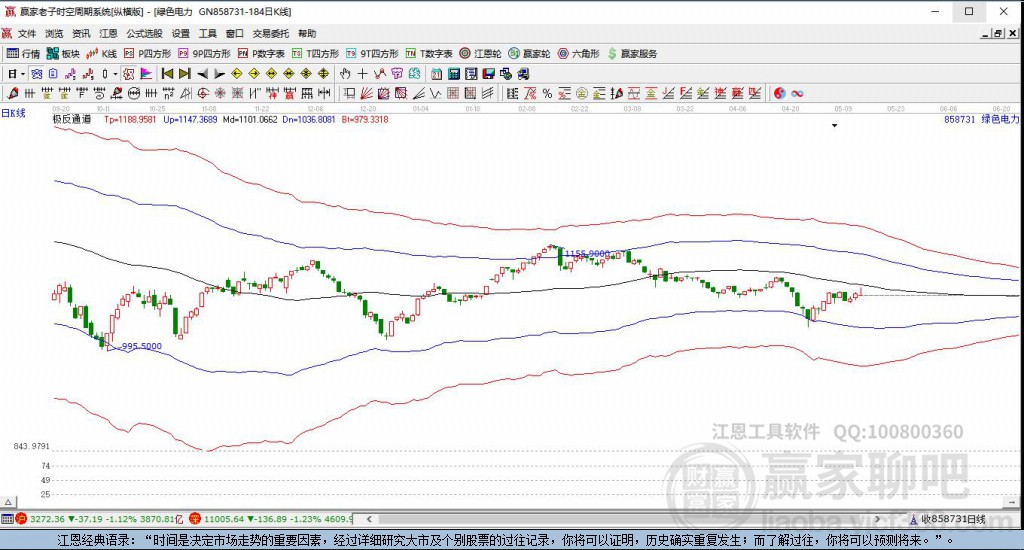Image resolution: width=1024 pixels, height=550 pixels.
Task: Step chart right with black arrow
Action: (219, 74)
